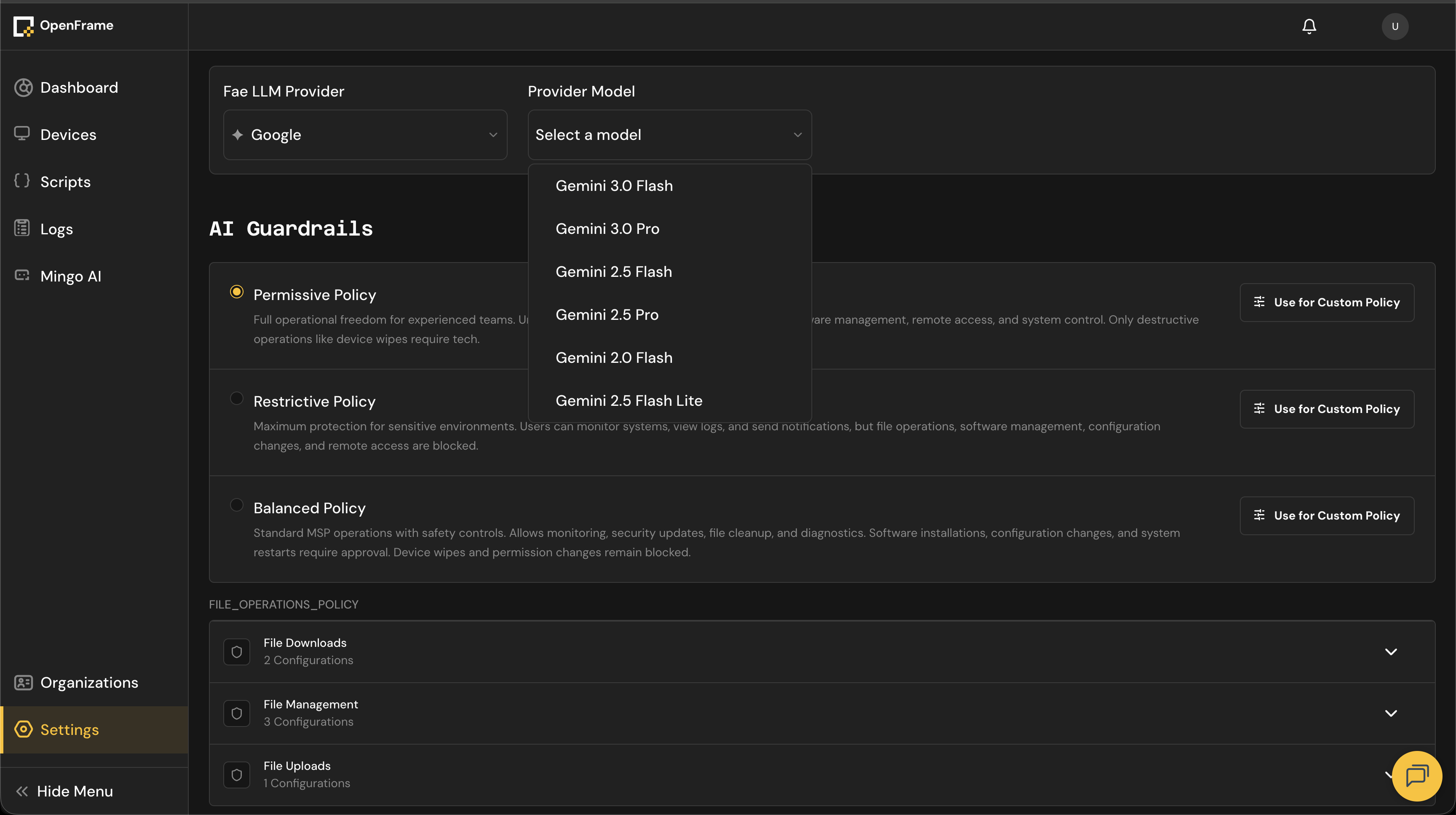Expand the File Downloads section
The width and height of the screenshot is (1456, 815).
(1391, 651)
